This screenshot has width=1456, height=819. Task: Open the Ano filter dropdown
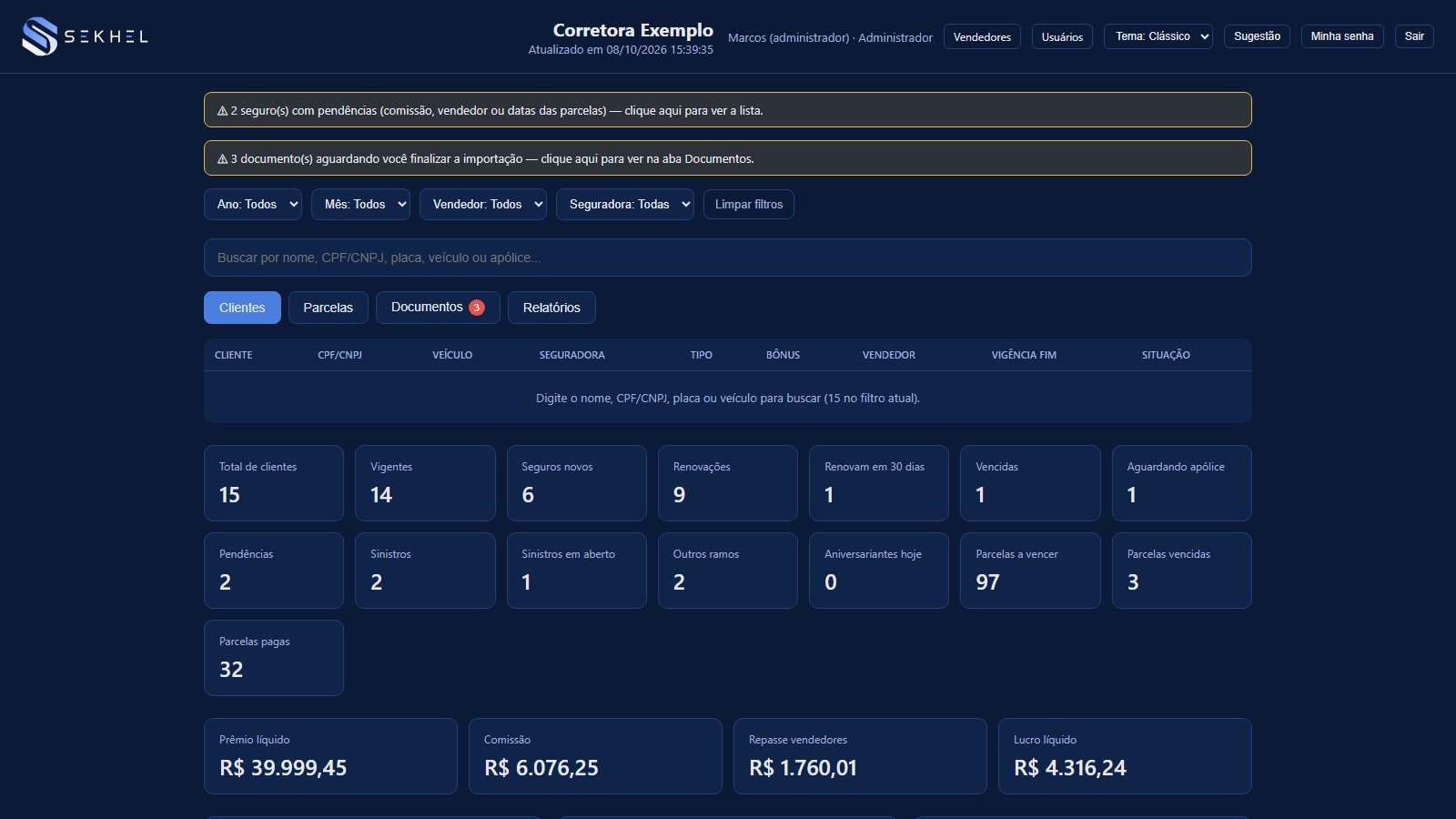pyautogui.click(x=253, y=204)
